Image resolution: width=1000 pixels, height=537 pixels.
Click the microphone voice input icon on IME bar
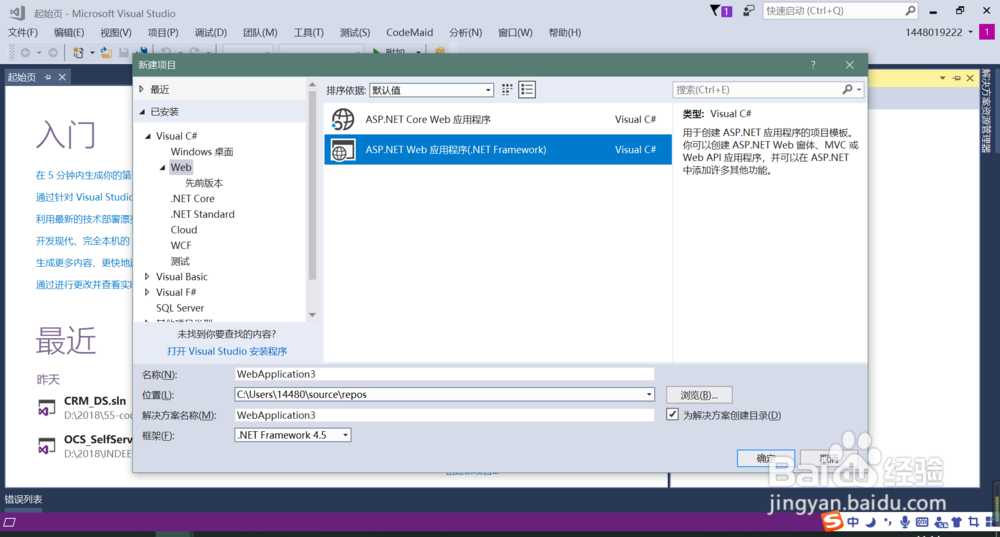(904, 522)
